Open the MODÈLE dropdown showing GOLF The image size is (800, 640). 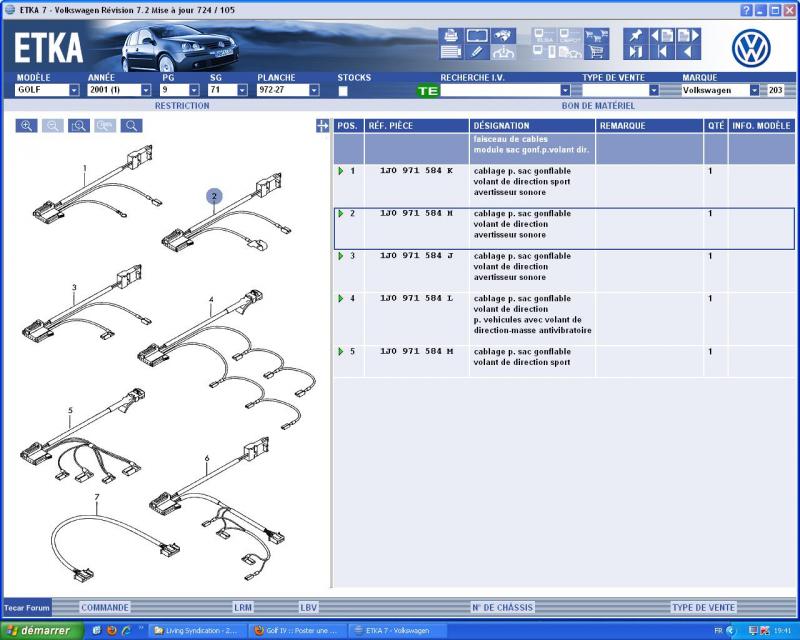pos(74,90)
